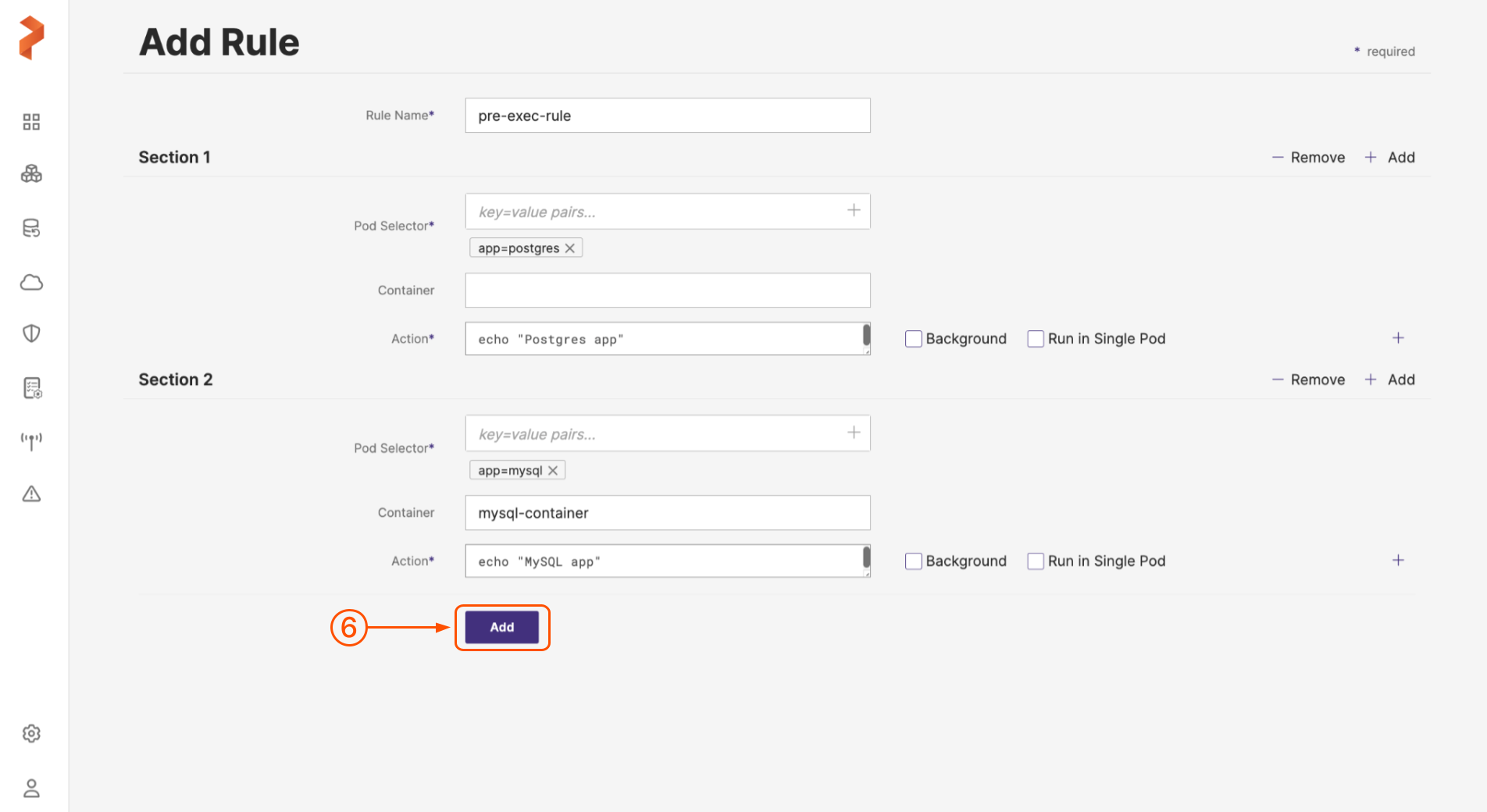Open the dashboard grid icon in sidebar
Viewport: 1487px width, 812px height.
click(x=31, y=122)
